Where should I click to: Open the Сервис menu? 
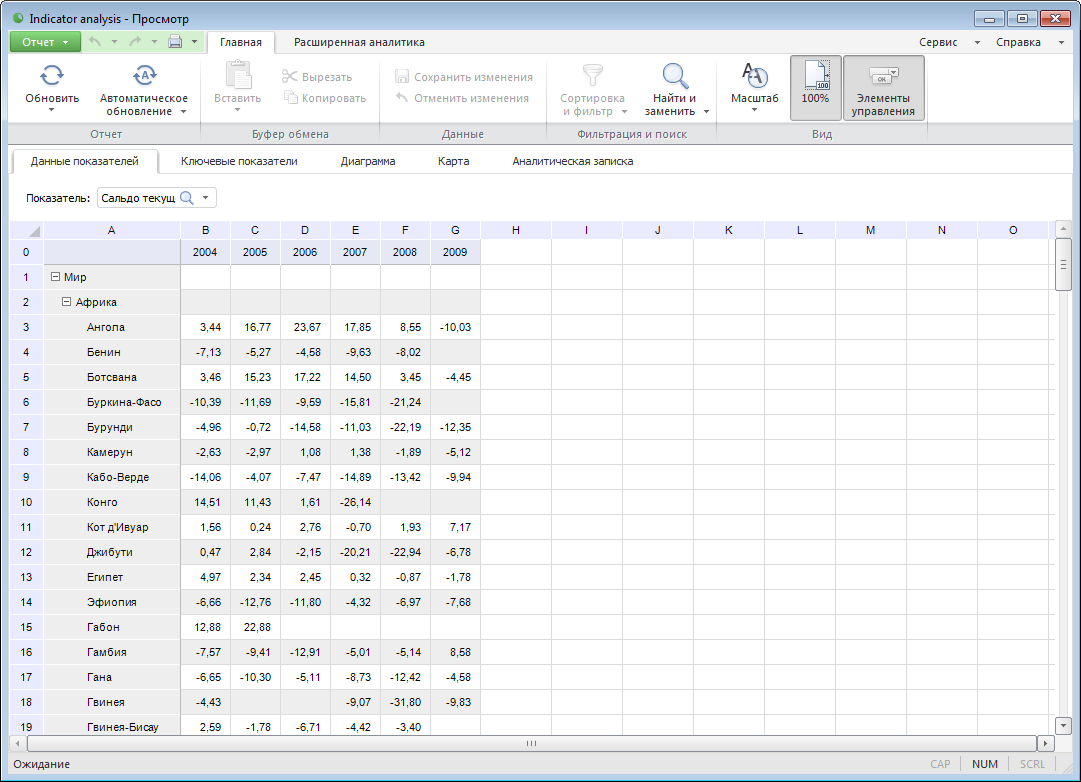(x=938, y=42)
